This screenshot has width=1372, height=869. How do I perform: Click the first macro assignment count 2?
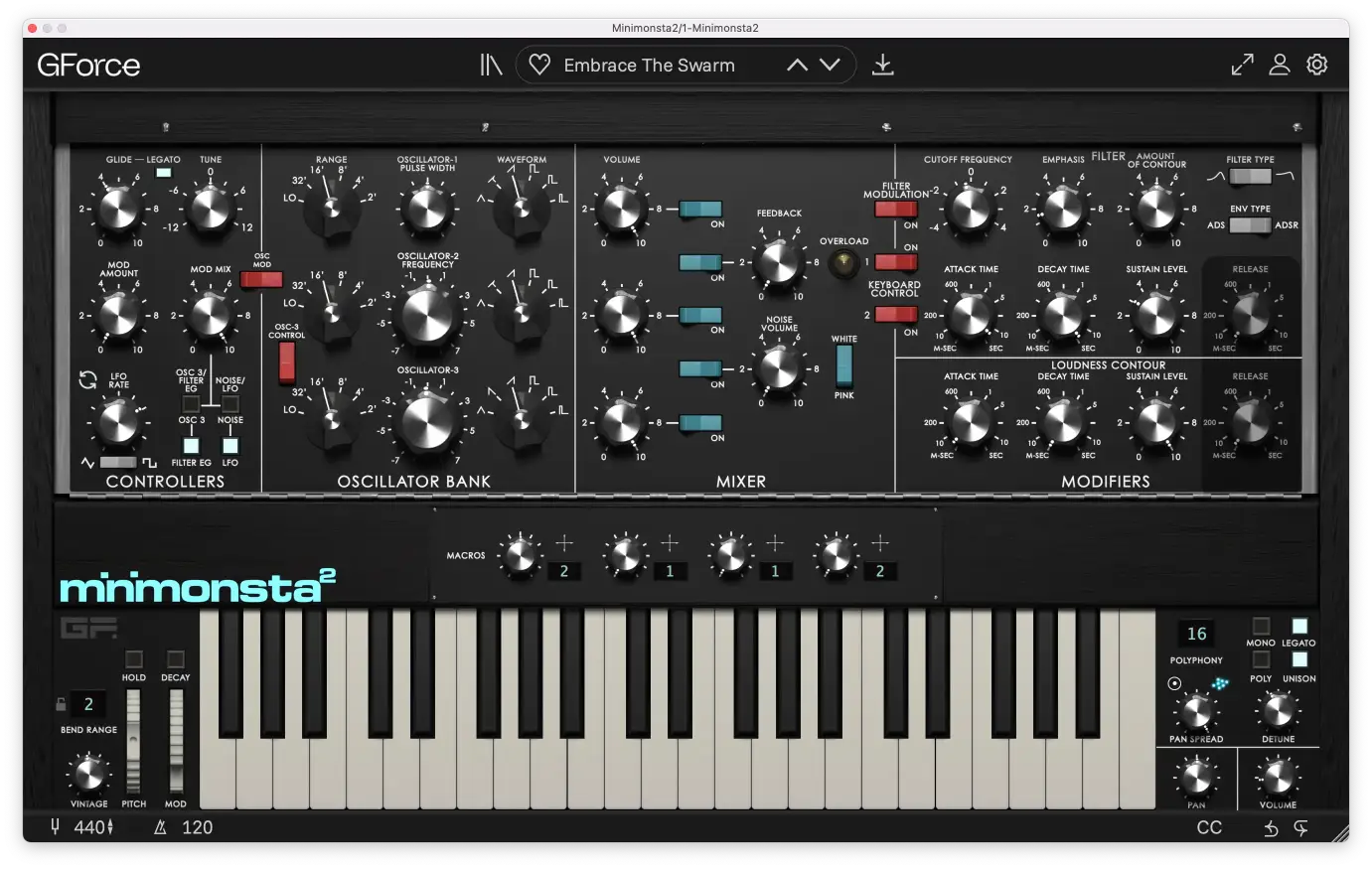(x=564, y=571)
